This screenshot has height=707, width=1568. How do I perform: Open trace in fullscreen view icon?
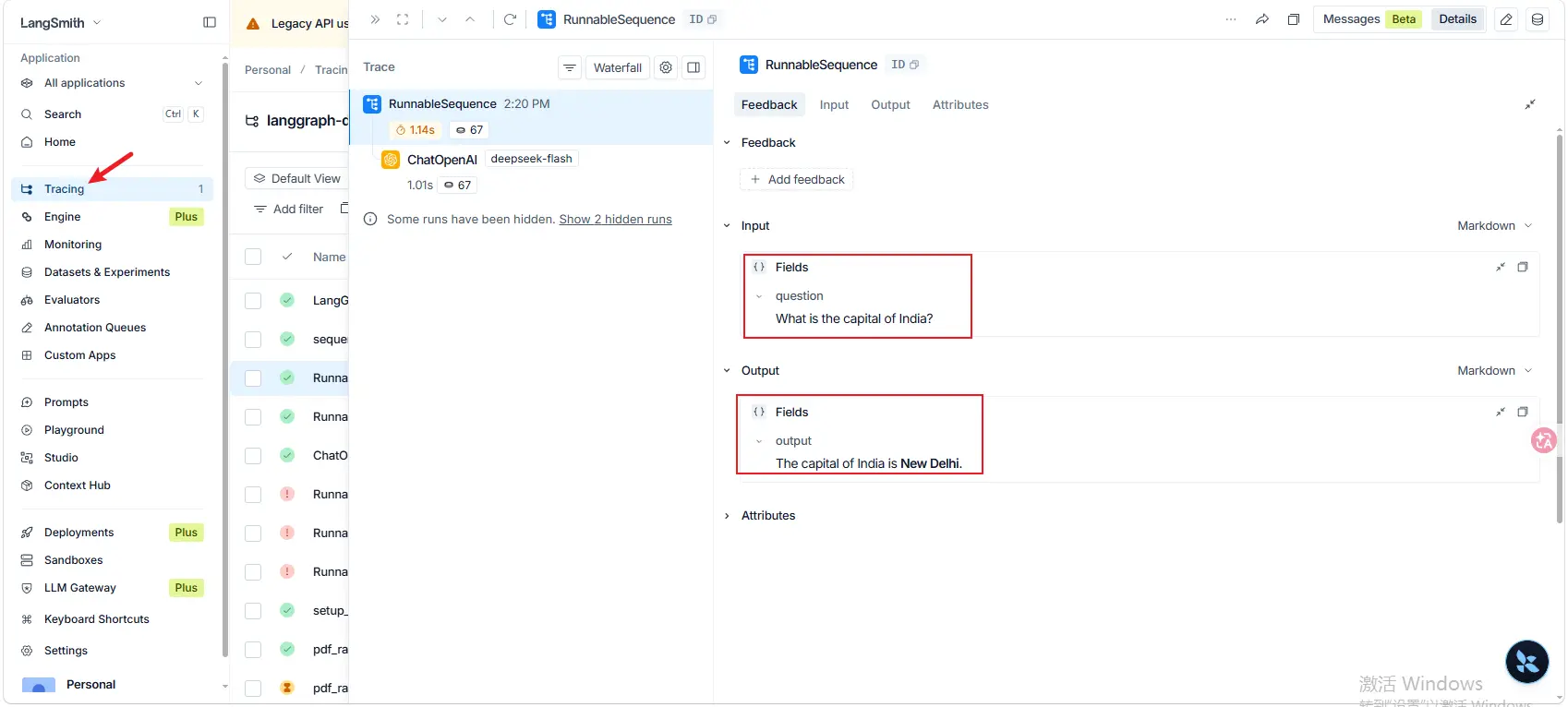click(x=403, y=19)
